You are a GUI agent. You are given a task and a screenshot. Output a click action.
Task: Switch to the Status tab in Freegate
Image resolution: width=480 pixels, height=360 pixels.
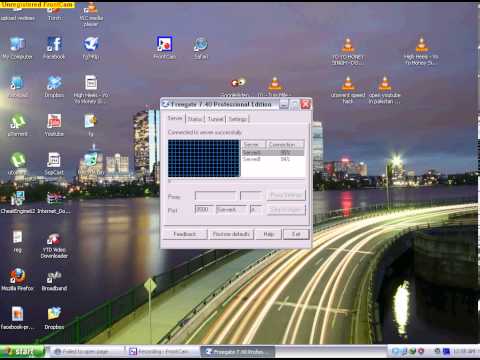coord(195,119)
